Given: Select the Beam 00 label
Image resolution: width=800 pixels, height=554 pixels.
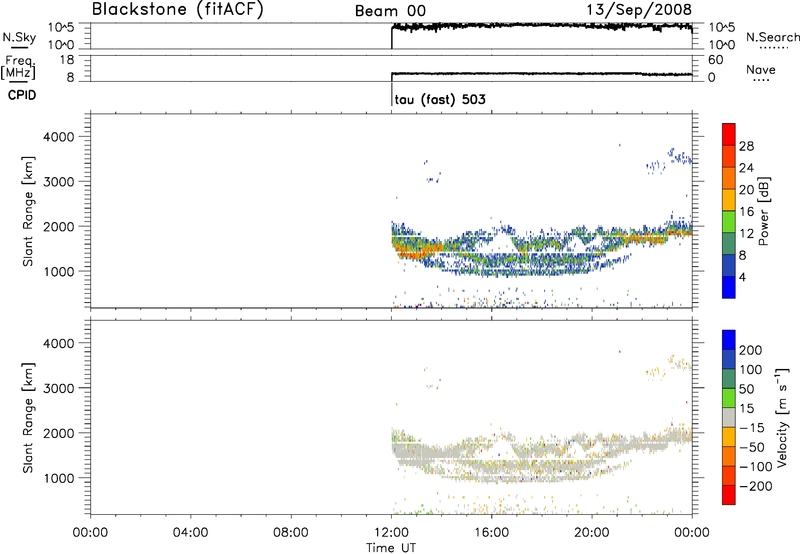Looking at the screenshot, I should pyautogui.click(x=390, y=11).
